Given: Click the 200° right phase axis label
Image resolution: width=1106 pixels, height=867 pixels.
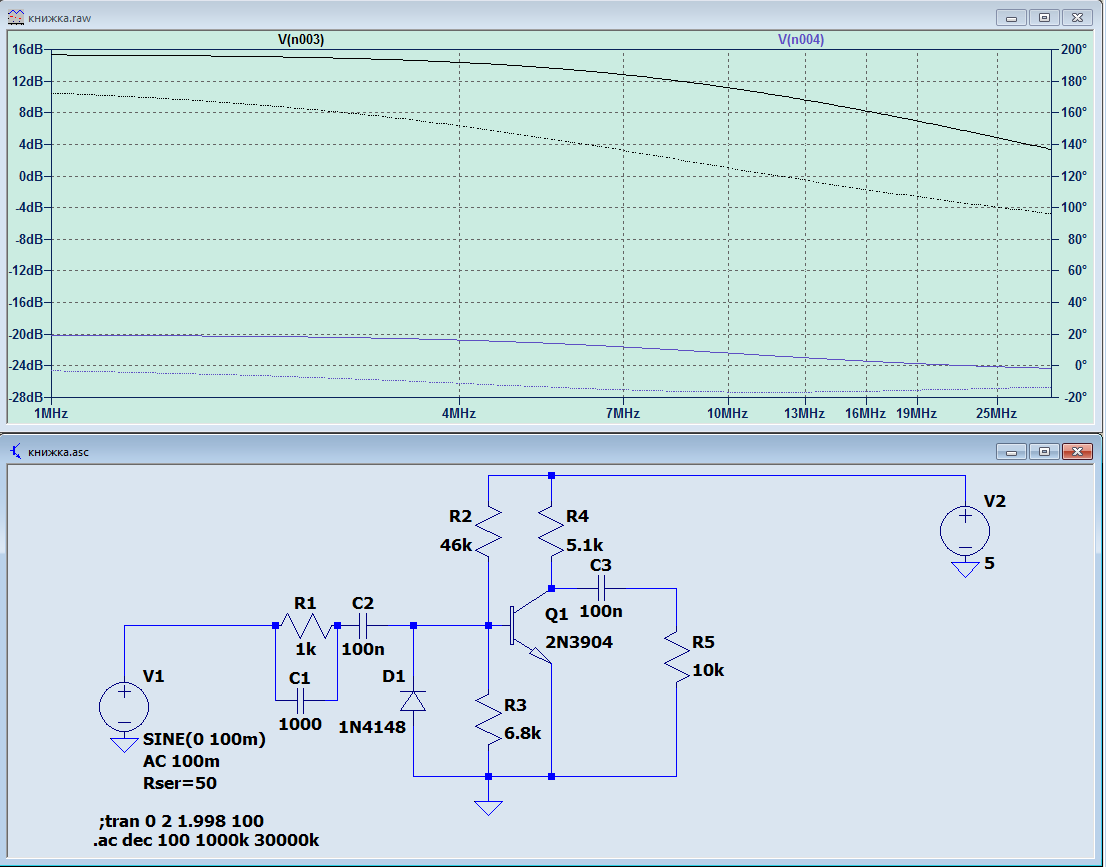Looking at the screenshot, I should pos(1074,49).
